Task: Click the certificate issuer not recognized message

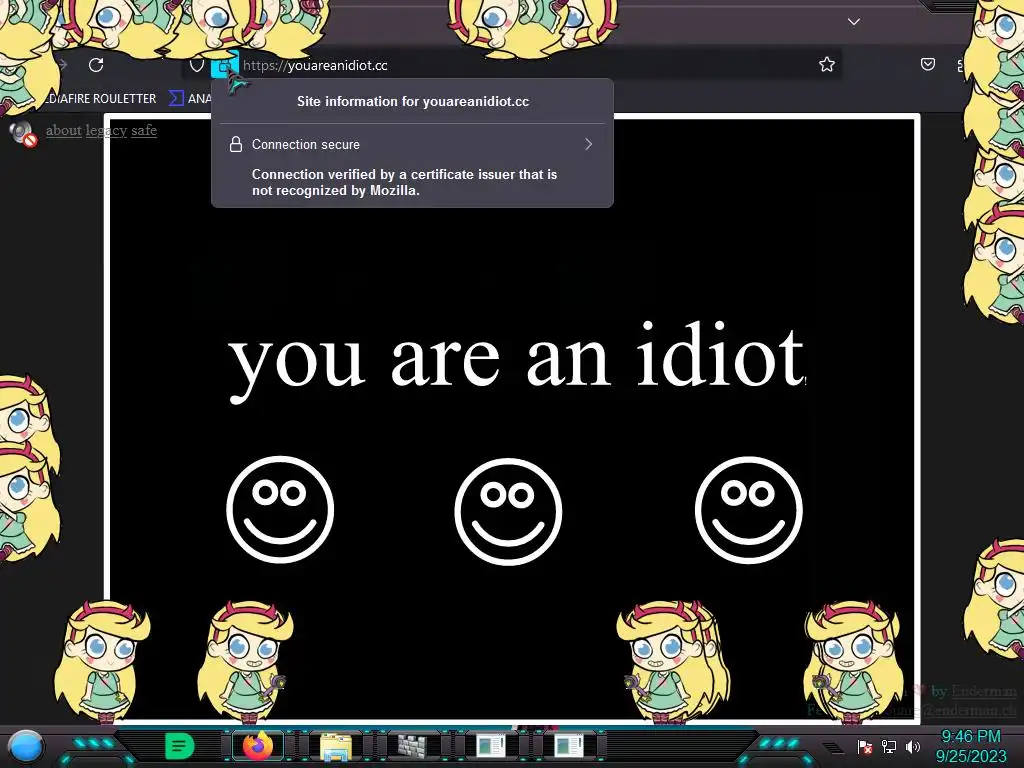Action: tap(404, 182)
